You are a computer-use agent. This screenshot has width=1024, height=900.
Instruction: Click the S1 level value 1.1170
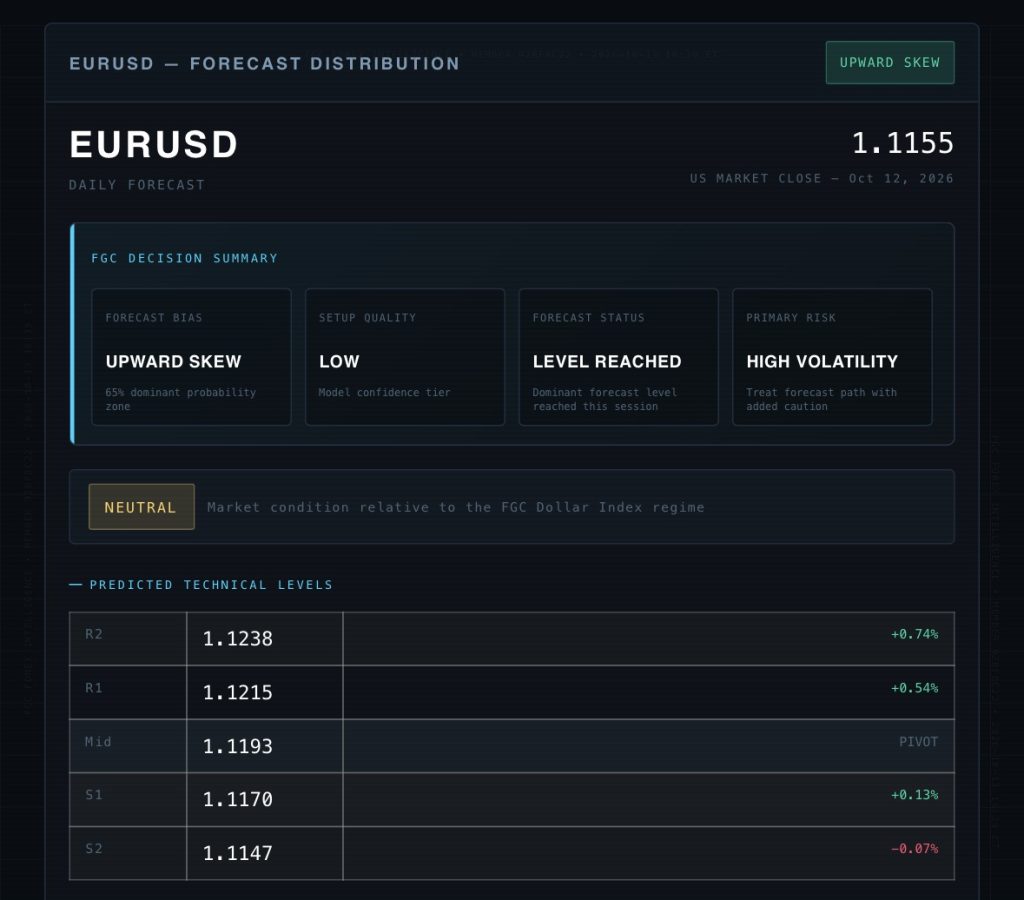[x=238, y=799]
